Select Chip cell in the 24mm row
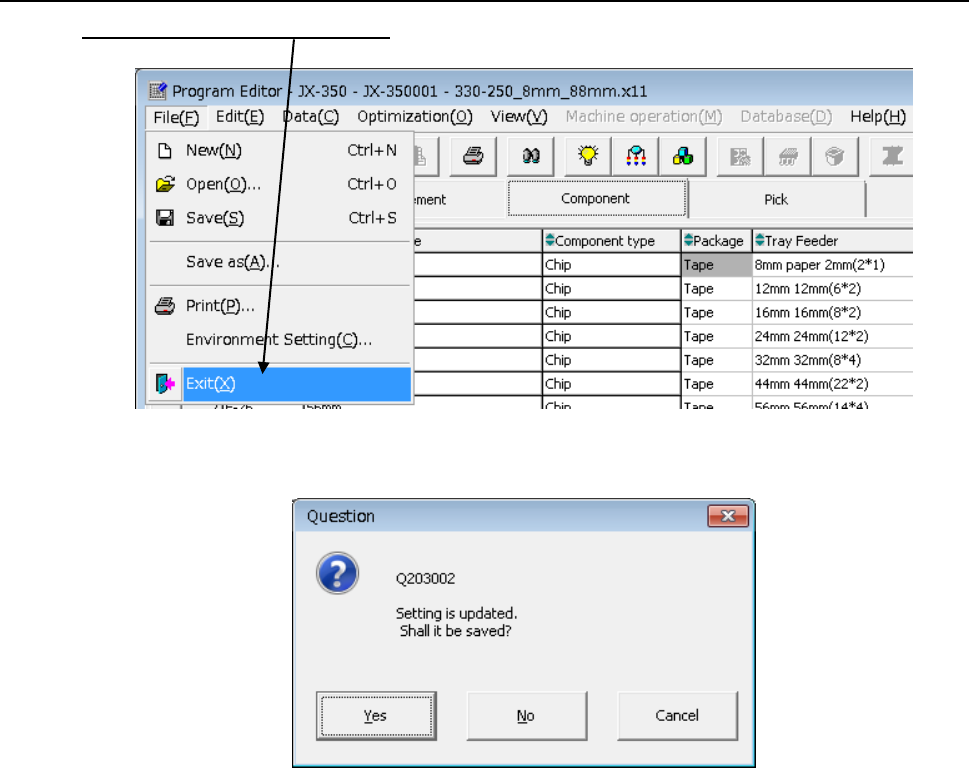Screen dimensions: 969x768 pos(611,336)
